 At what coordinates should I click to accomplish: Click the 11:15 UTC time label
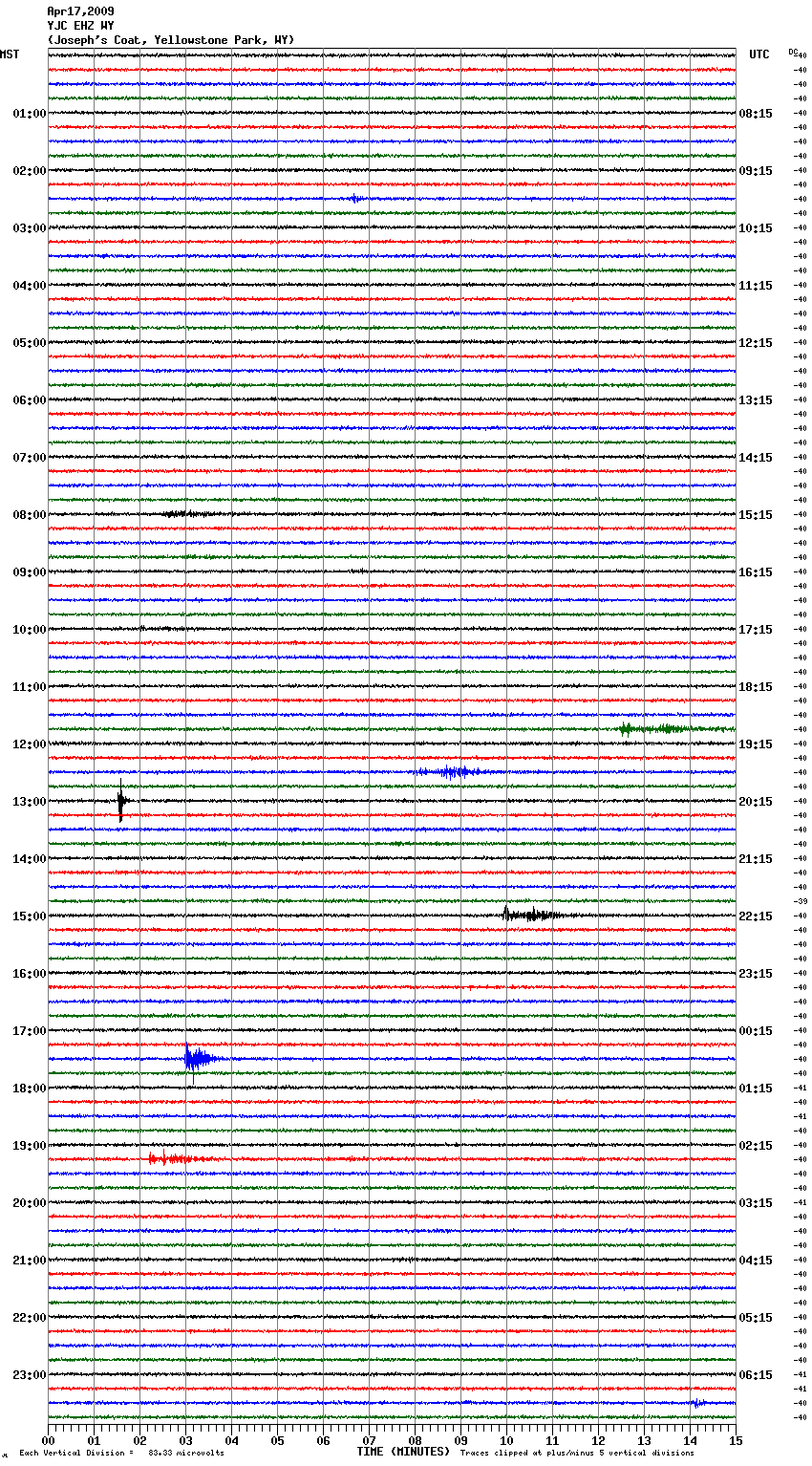tap(756, 286)
